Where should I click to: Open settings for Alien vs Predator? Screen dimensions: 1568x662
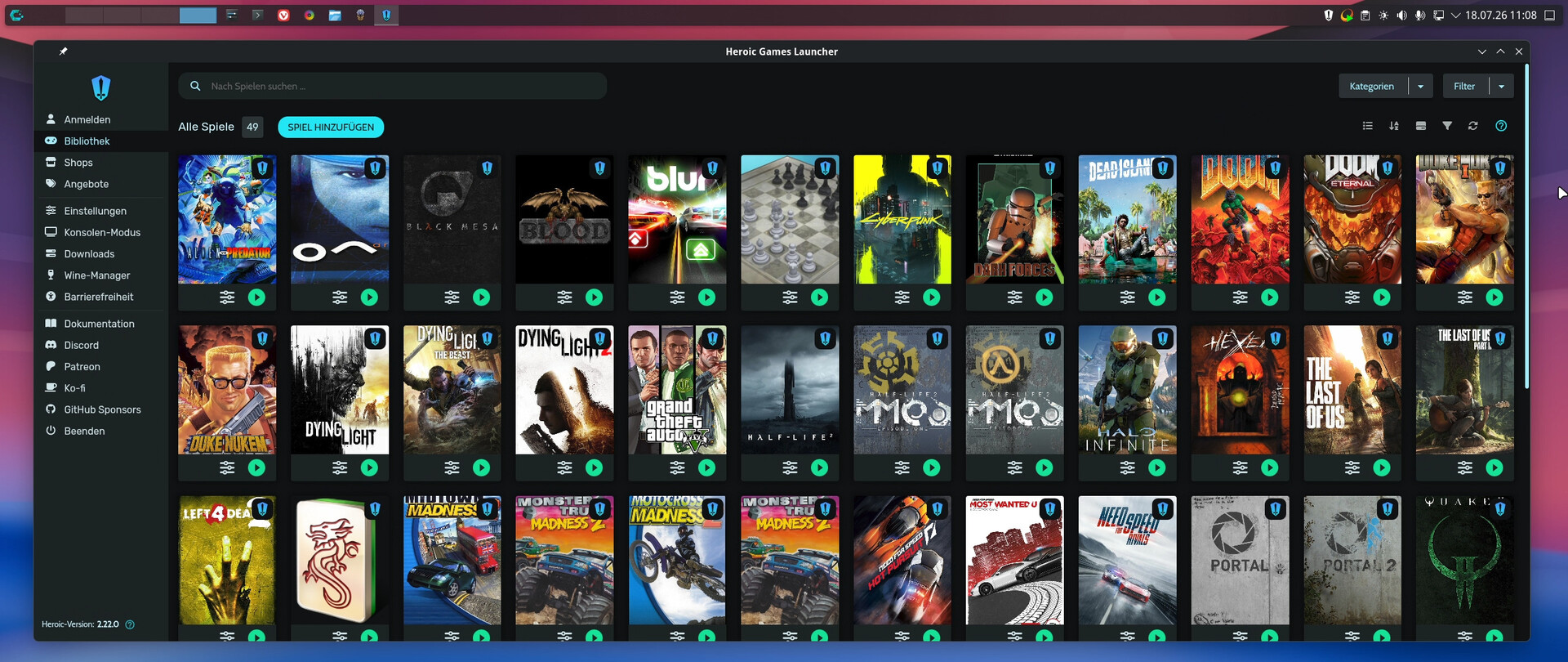(227, 297)
